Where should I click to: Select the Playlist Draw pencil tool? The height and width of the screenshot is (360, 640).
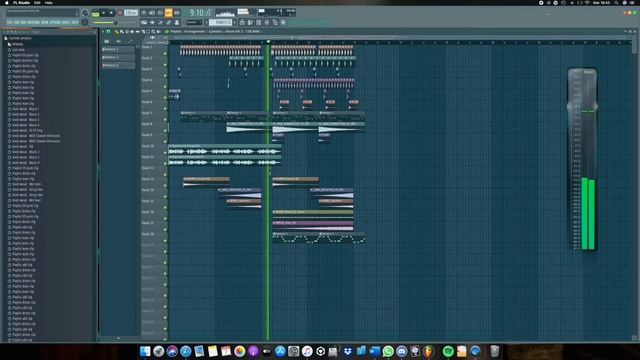[x=117, y=31]
